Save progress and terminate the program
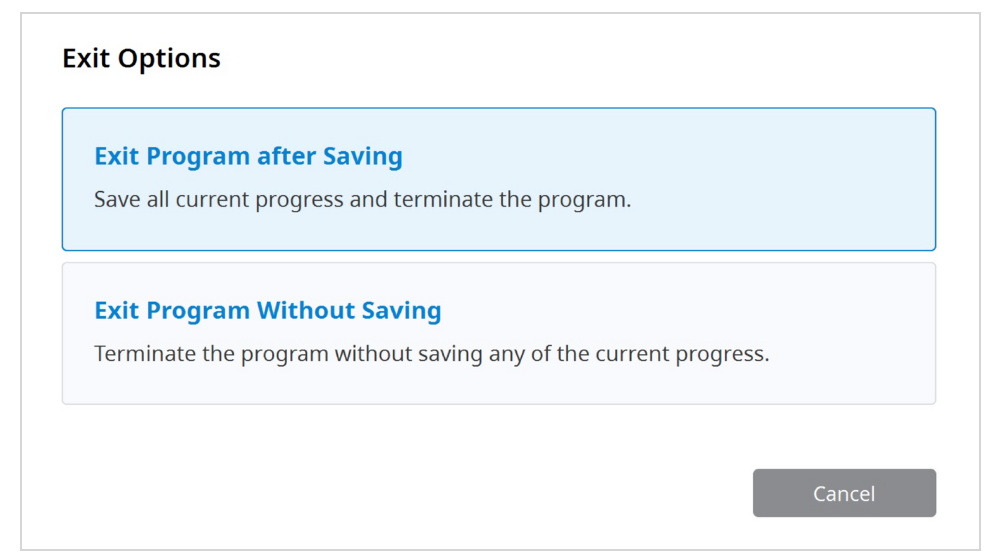 click(499, 179)
